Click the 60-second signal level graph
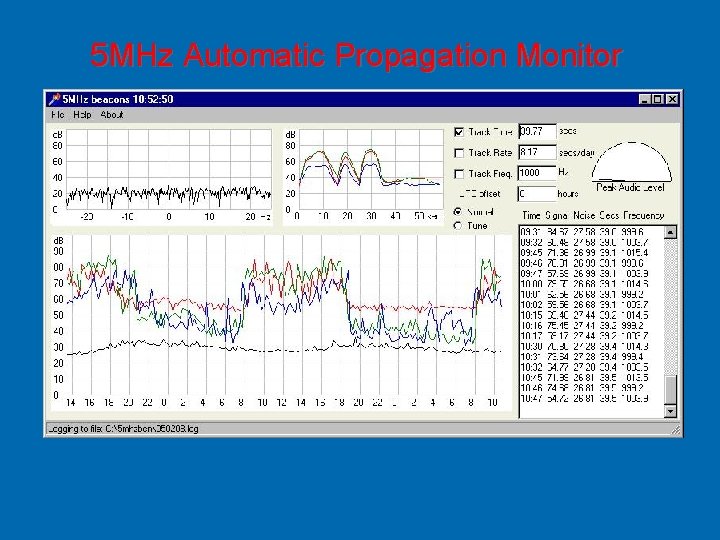This screenshot has width=720, height=540. coord(363,177)
